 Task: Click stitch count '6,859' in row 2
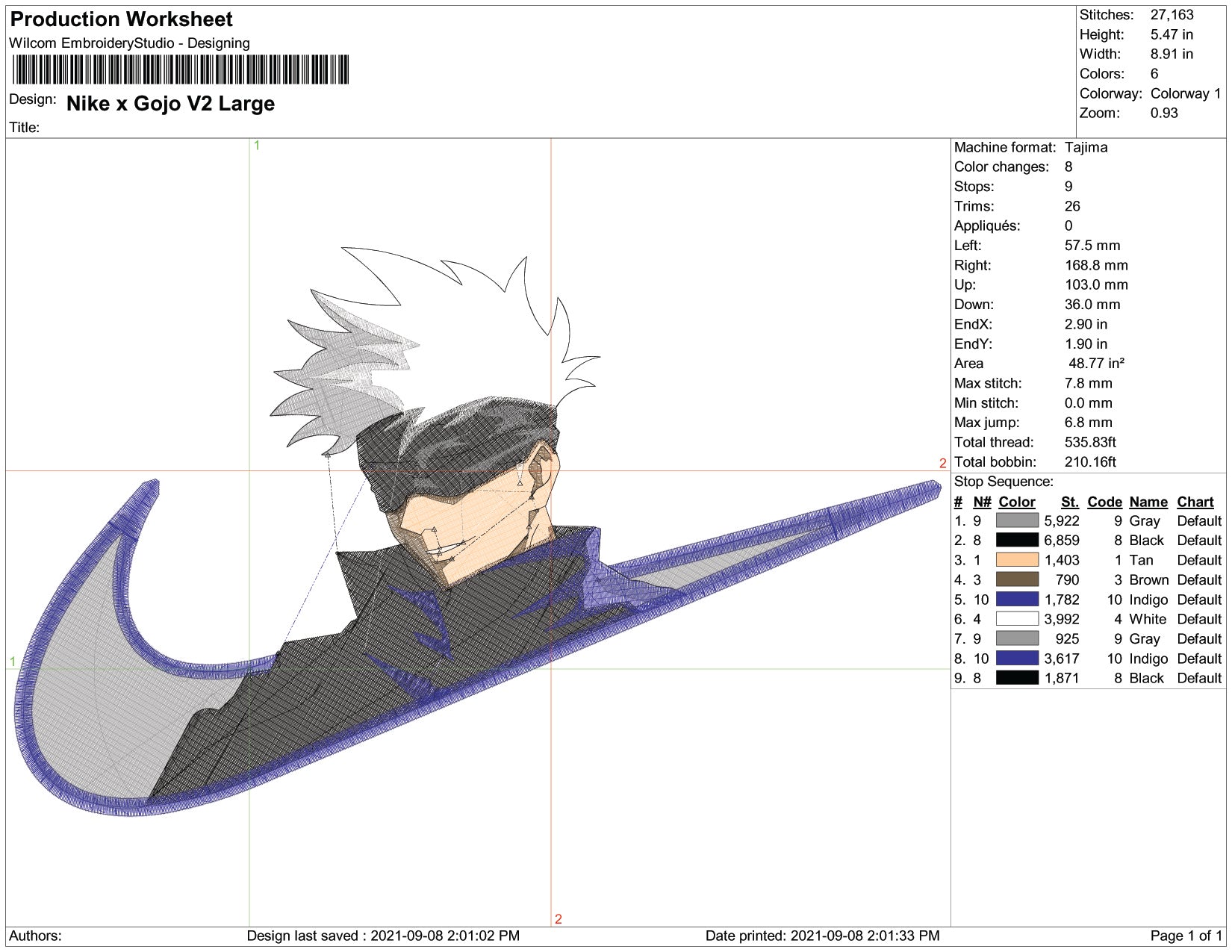pyautogui.click(x=1062, y=540)
